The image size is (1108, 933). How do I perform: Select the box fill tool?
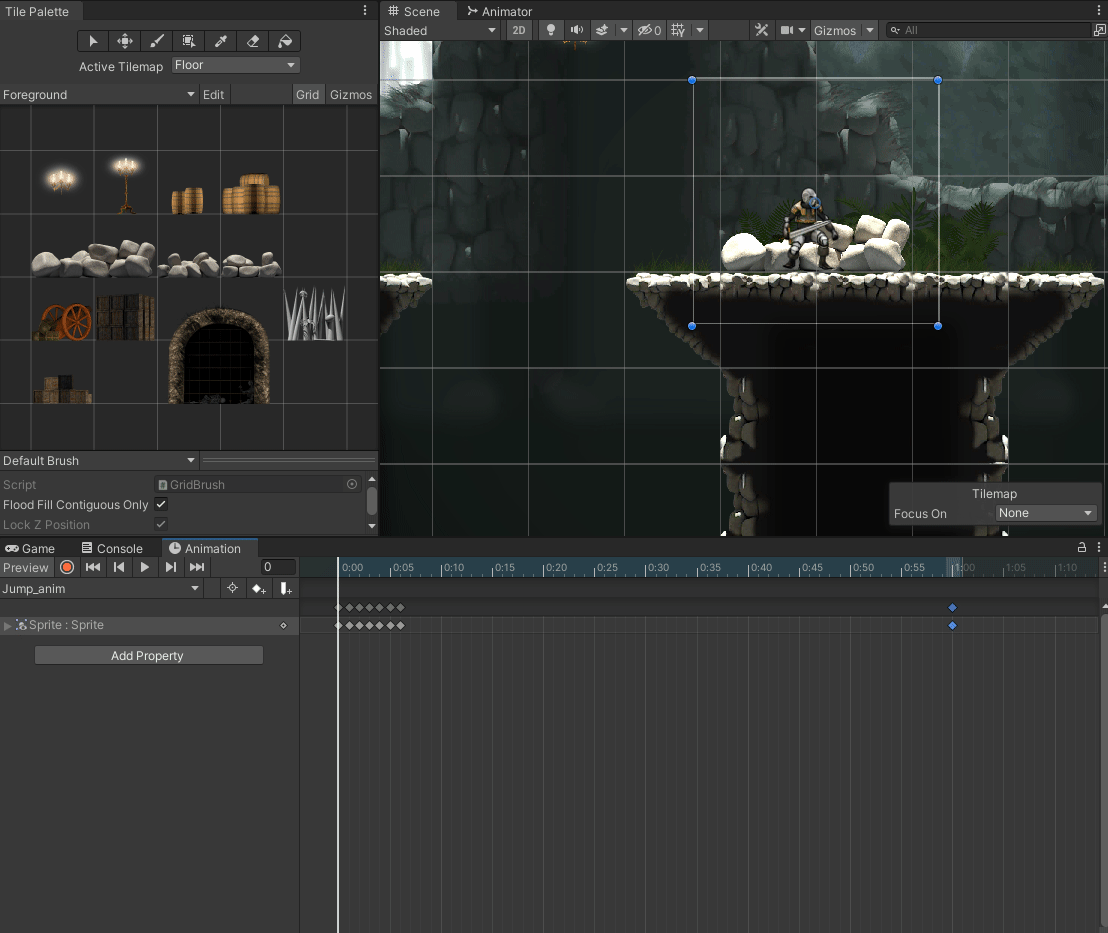[x=189, y=41]
